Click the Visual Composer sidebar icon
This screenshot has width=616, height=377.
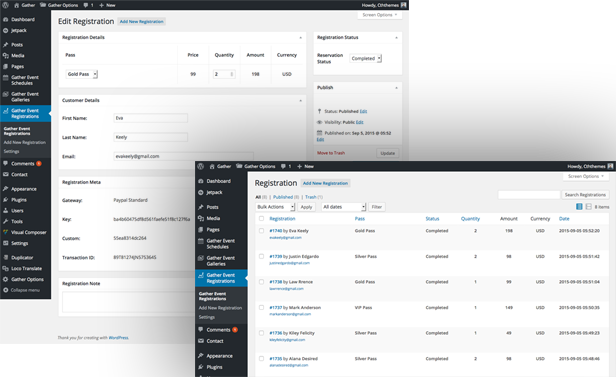point(6,232)
